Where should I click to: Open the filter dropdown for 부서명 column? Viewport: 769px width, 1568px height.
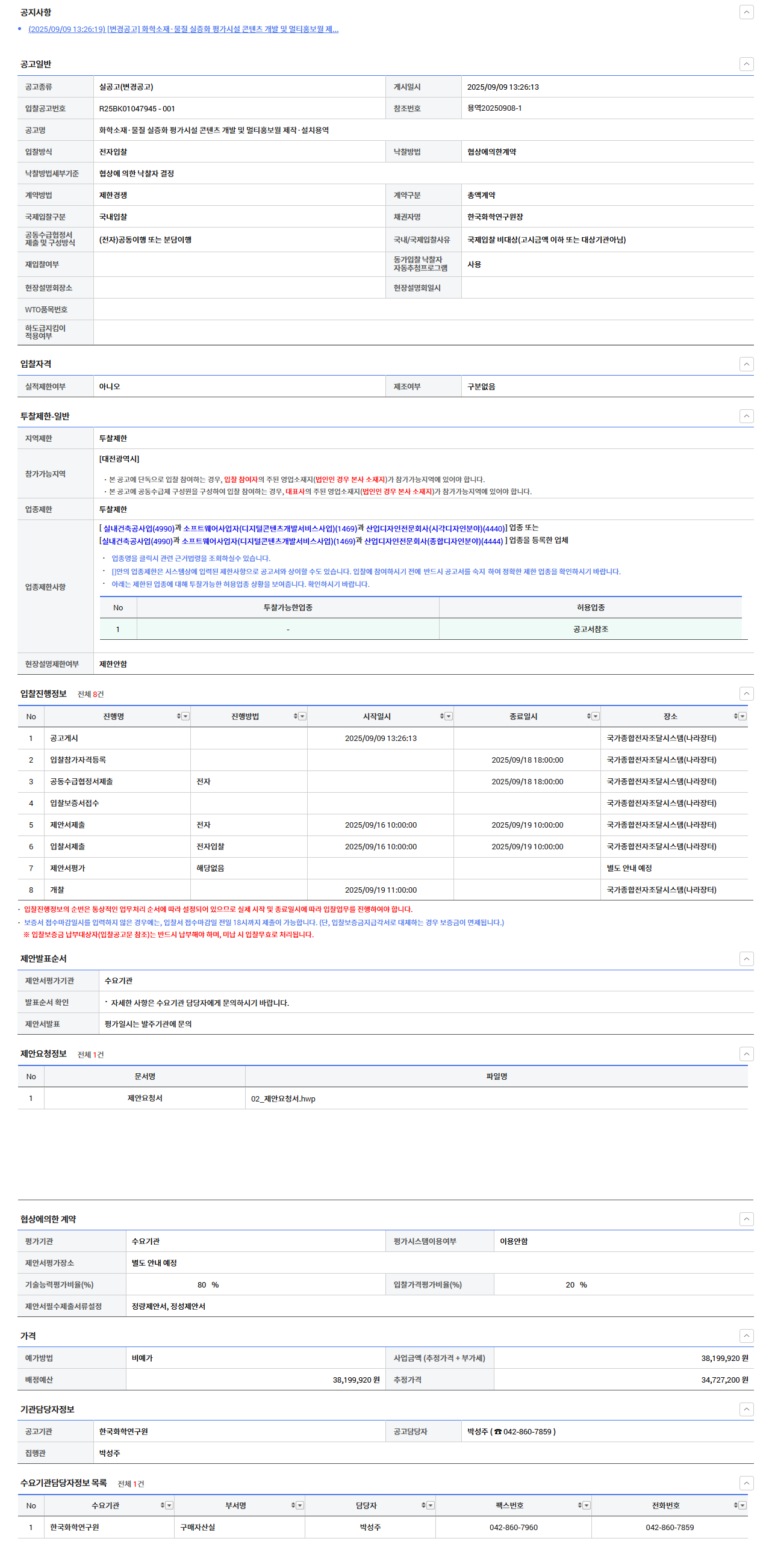coord(300,1505)
